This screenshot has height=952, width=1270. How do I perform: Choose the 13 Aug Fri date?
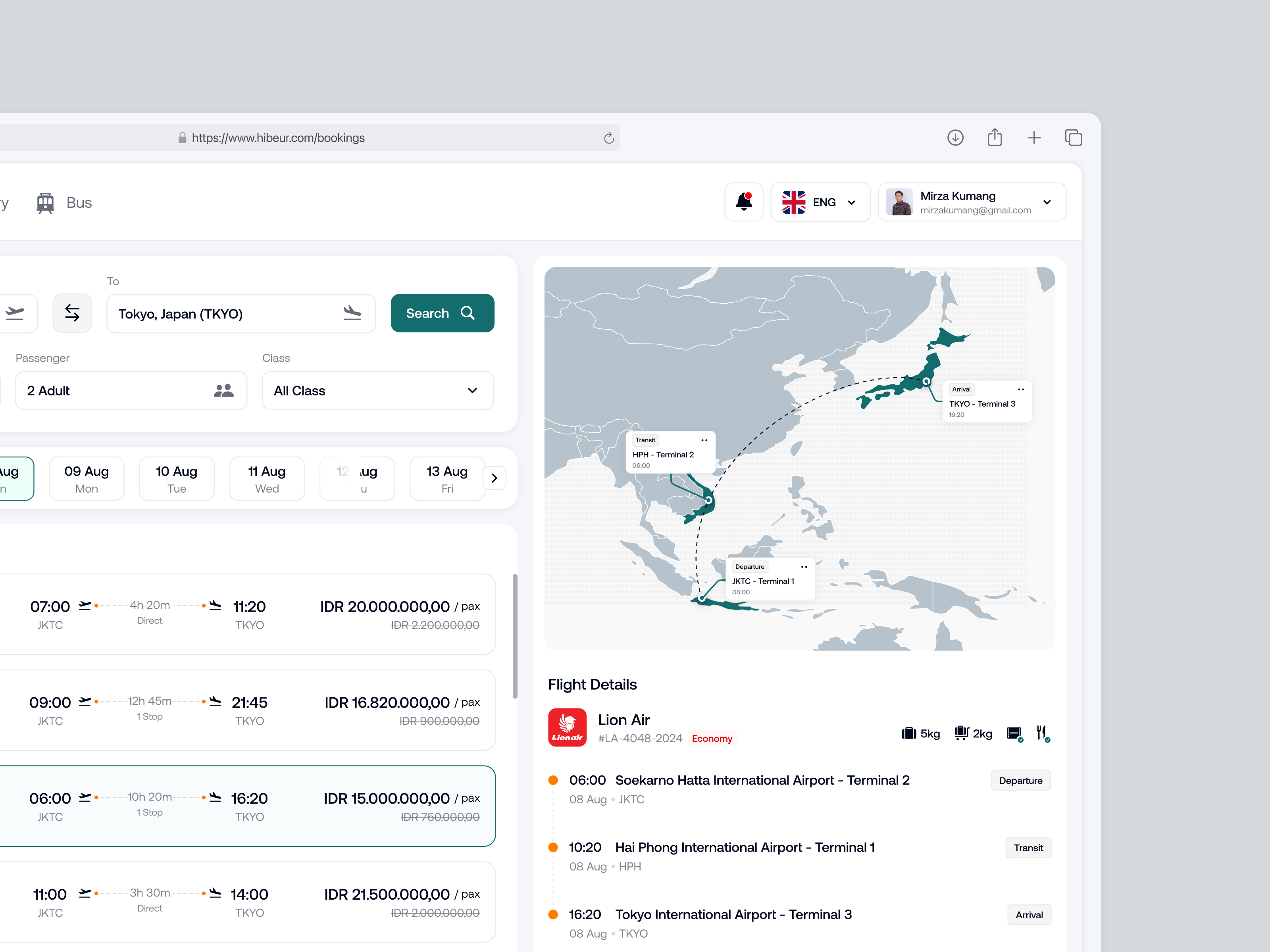point(446,479)
